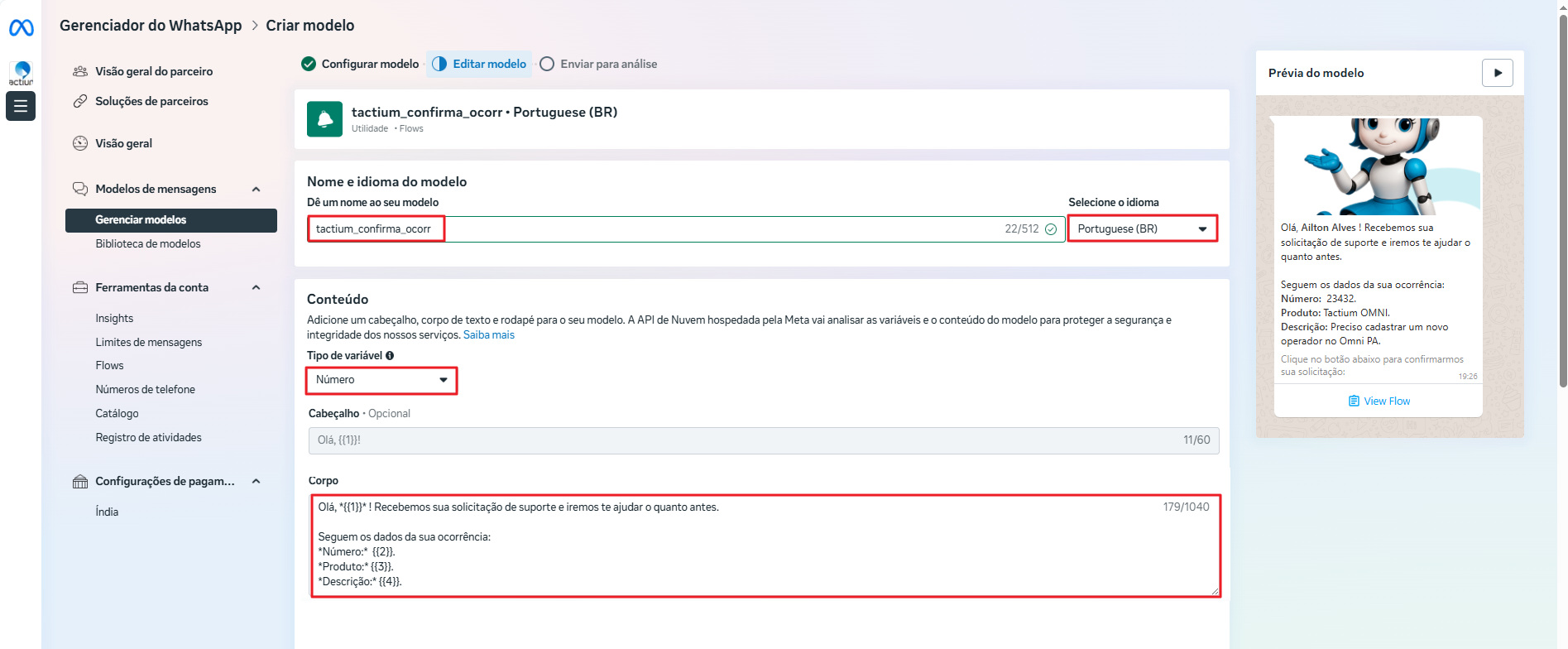The height and width of the screenshot is (649, 1568).
Task: Click the Soluções de parceiros link icon
Action: [80, 101]
